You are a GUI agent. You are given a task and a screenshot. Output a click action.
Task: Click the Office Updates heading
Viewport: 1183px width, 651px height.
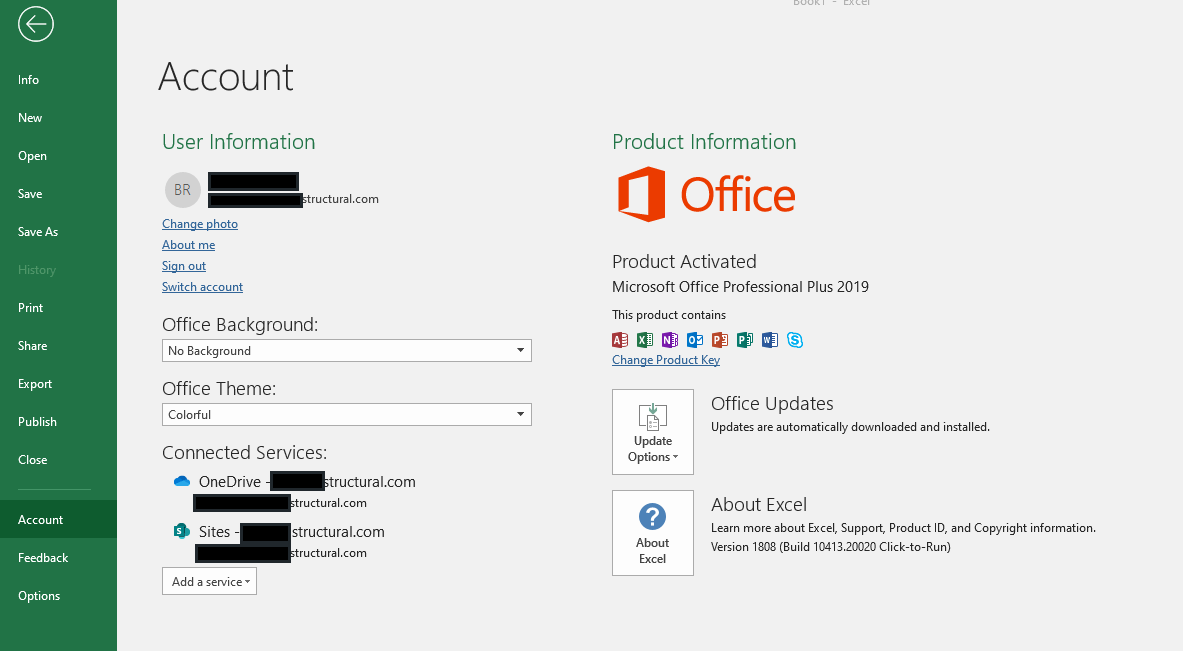[x=772, y=404]
